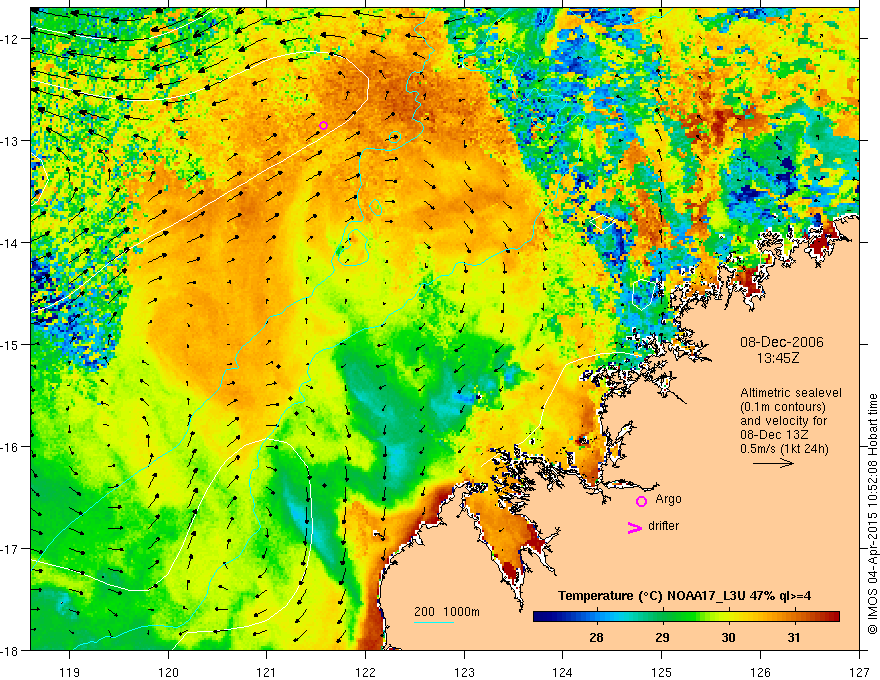Click the longitude label 127

pos(859,672)
